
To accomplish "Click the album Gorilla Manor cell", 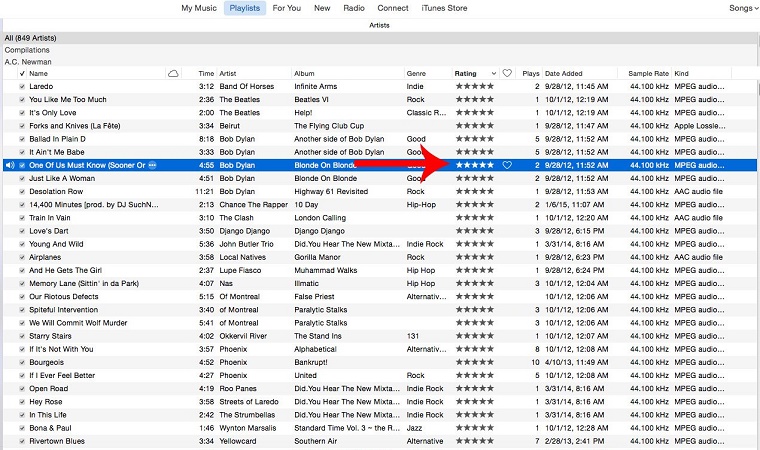I will [317, 257].
